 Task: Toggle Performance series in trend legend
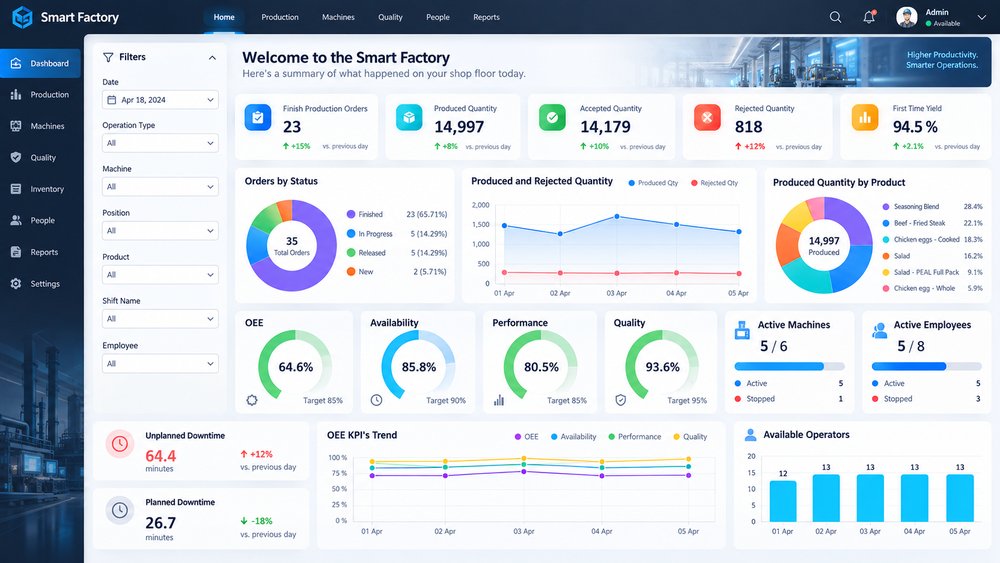pyautogui.click(x=635, y=437)
